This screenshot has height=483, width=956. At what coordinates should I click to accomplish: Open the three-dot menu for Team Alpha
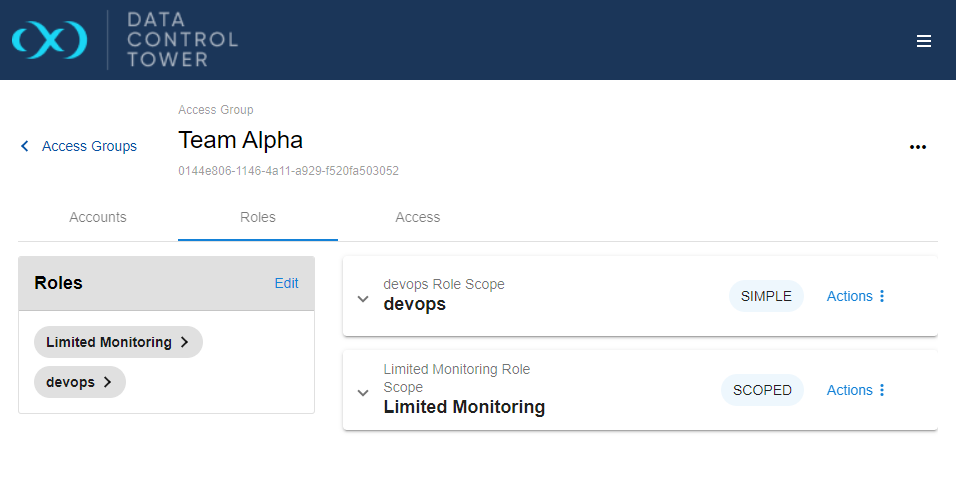click(917, 147)
